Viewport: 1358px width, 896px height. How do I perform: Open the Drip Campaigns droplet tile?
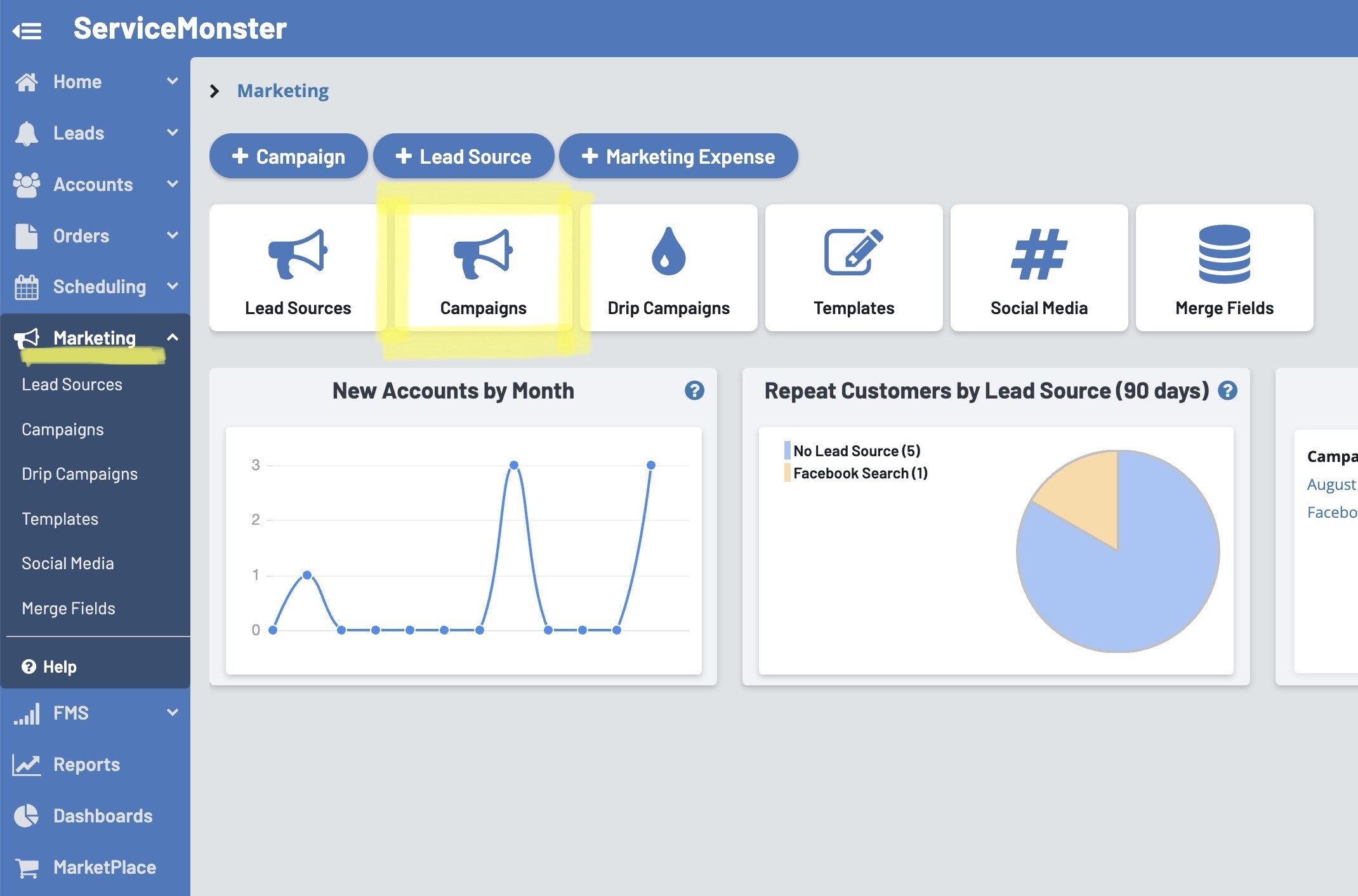click(x=668, y=268)
